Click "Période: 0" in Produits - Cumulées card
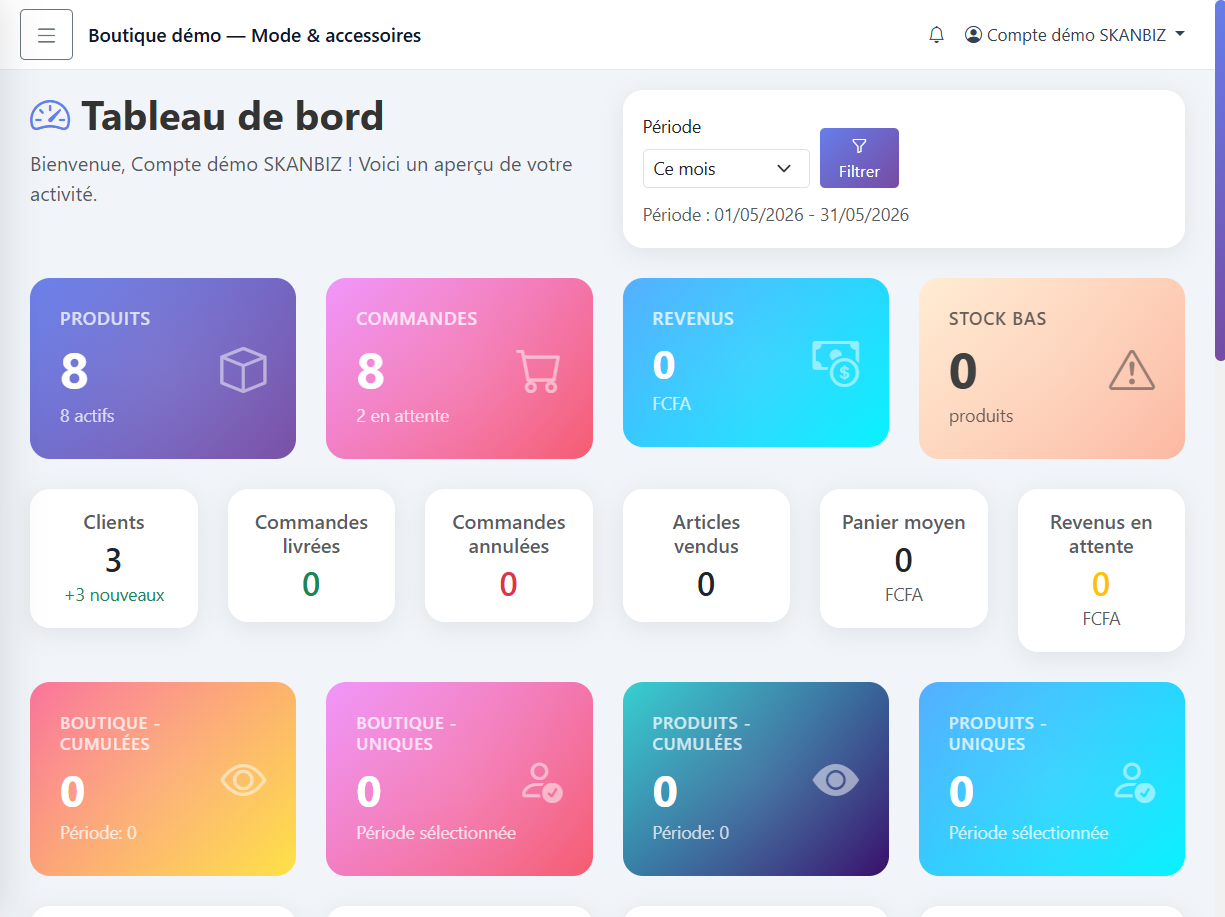 click(x=691, y=833)
